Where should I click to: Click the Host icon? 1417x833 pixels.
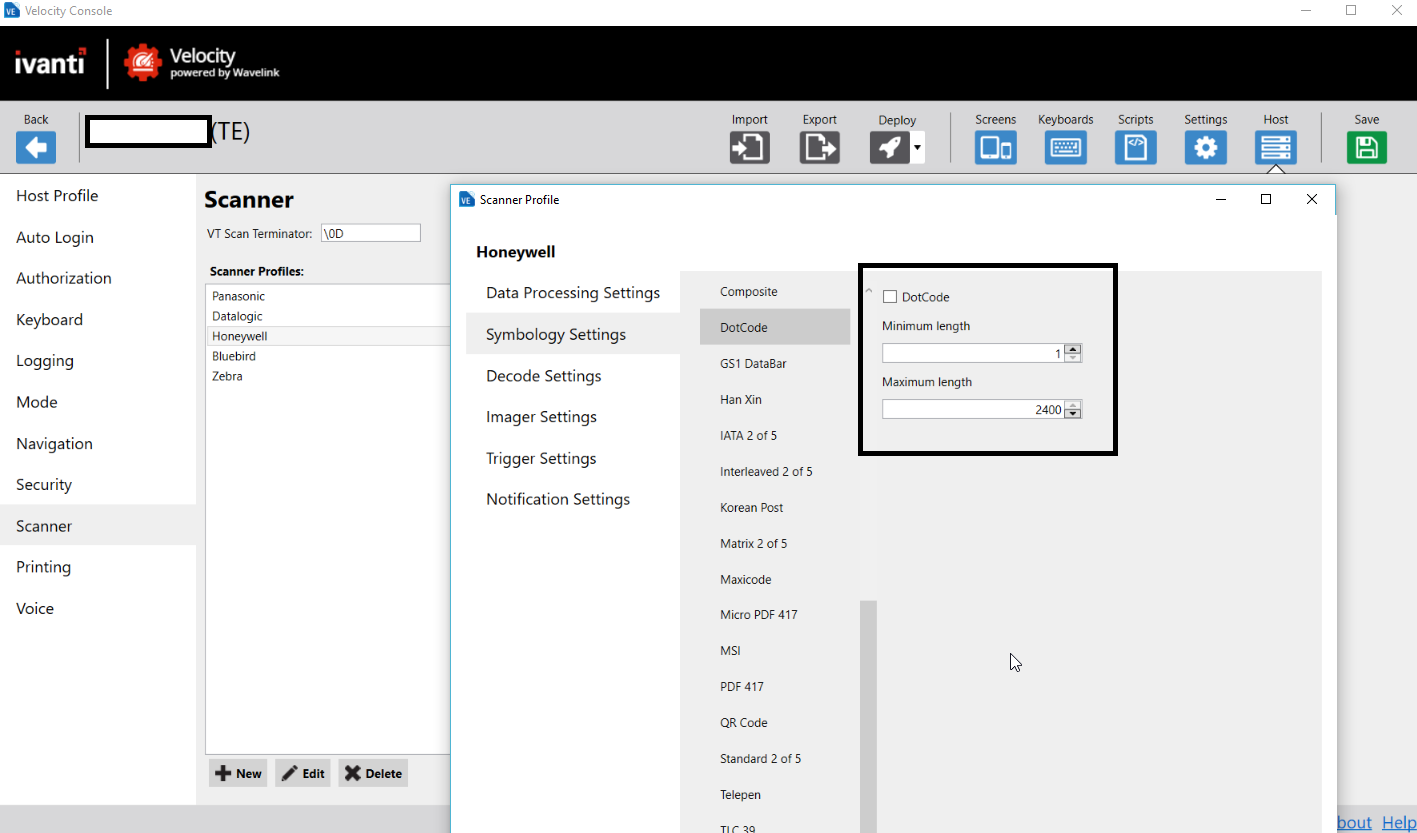(x=1275, y=147)
